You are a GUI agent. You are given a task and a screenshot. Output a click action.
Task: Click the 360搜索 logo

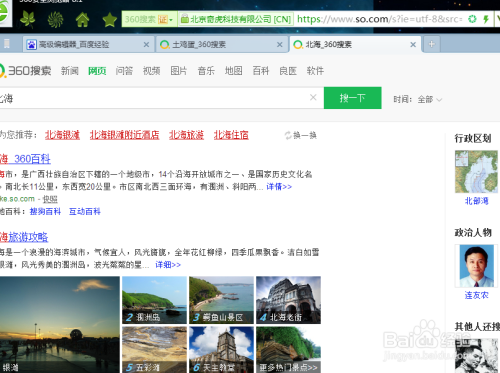tap(25, 71)
